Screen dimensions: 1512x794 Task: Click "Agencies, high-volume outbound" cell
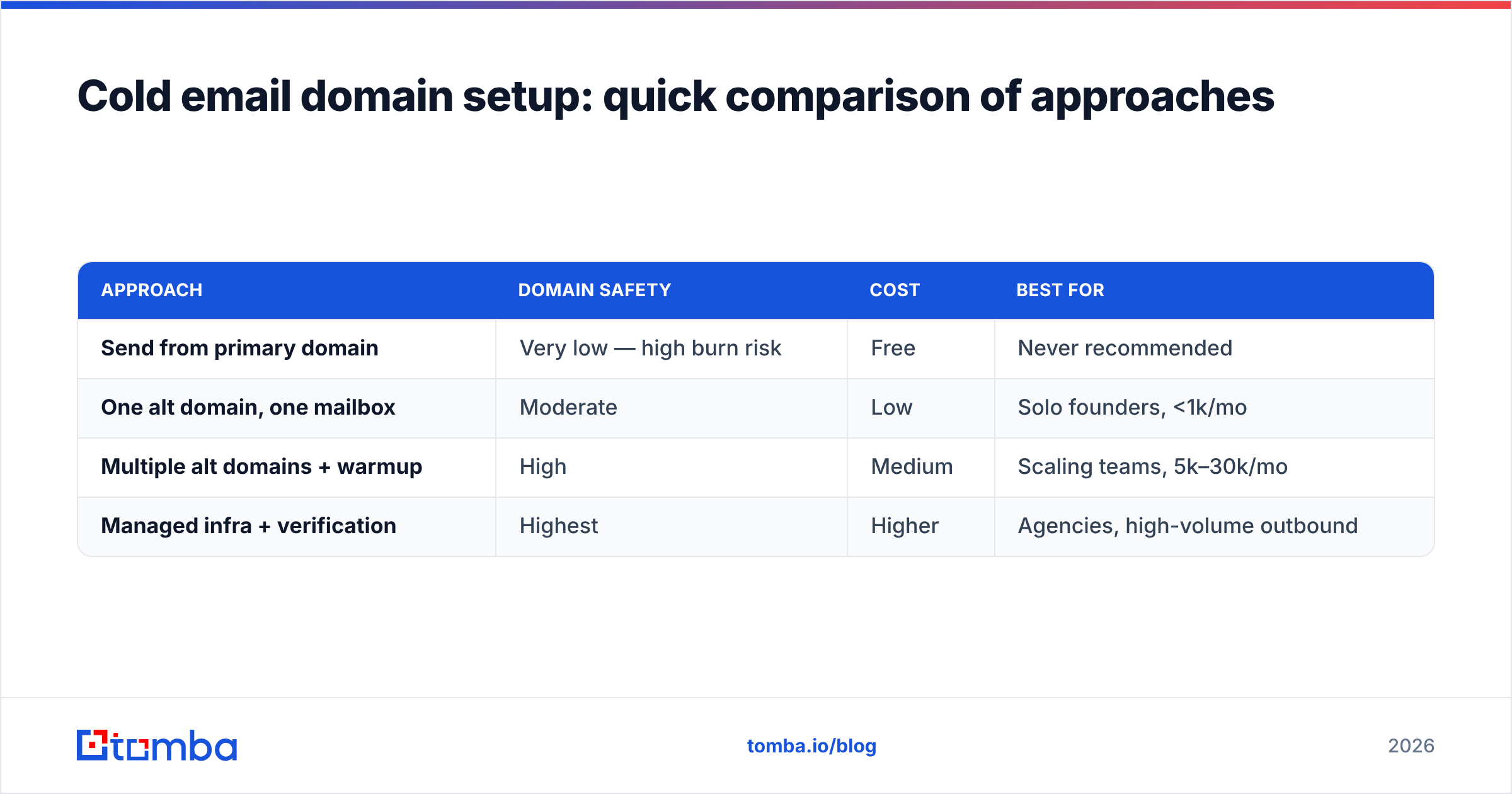pos(1214,526)
